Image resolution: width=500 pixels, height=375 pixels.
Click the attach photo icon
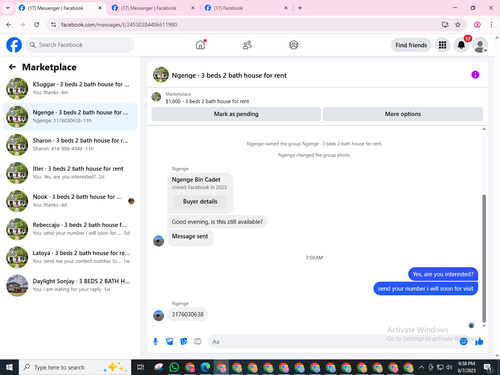point(170,341)
